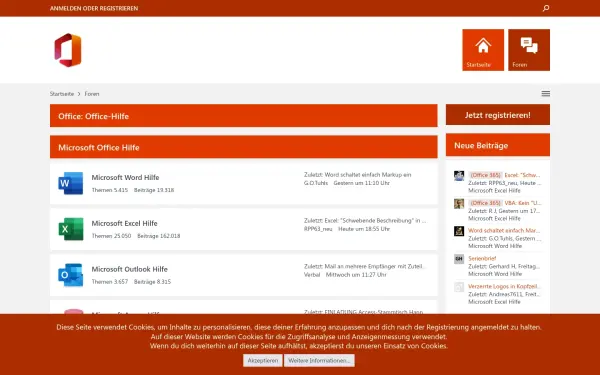The height and width of the screenshot is (375, 600).
Task: Open Microsoft Excel Hilfe forum
Action: tap(124, 223)
